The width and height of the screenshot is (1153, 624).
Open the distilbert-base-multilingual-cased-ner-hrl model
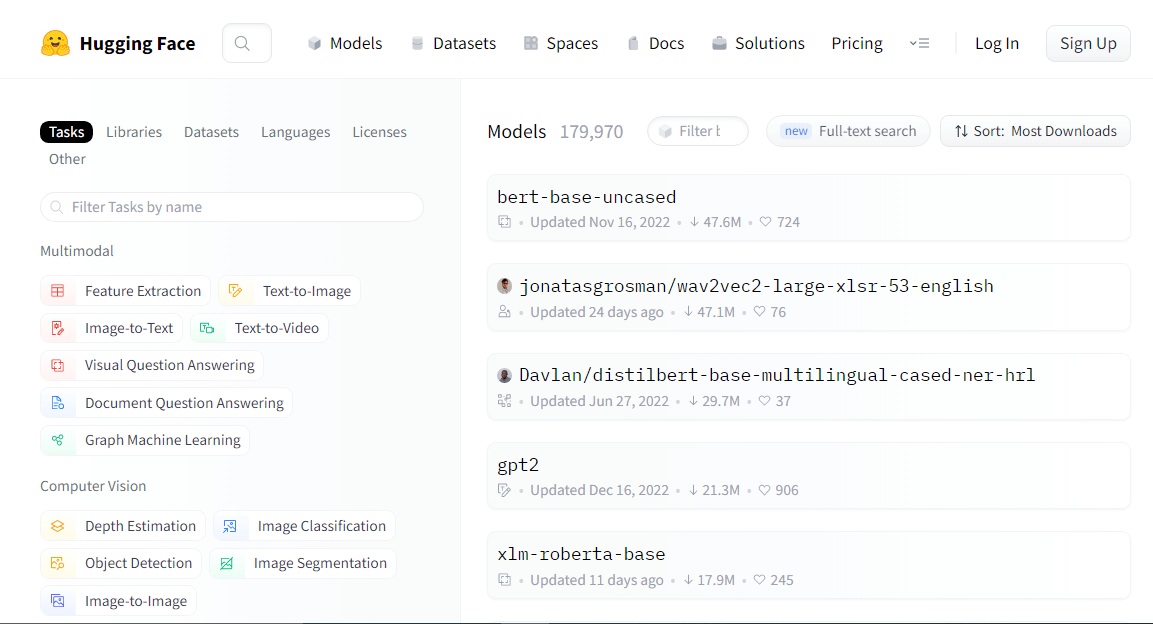point(809,387)
